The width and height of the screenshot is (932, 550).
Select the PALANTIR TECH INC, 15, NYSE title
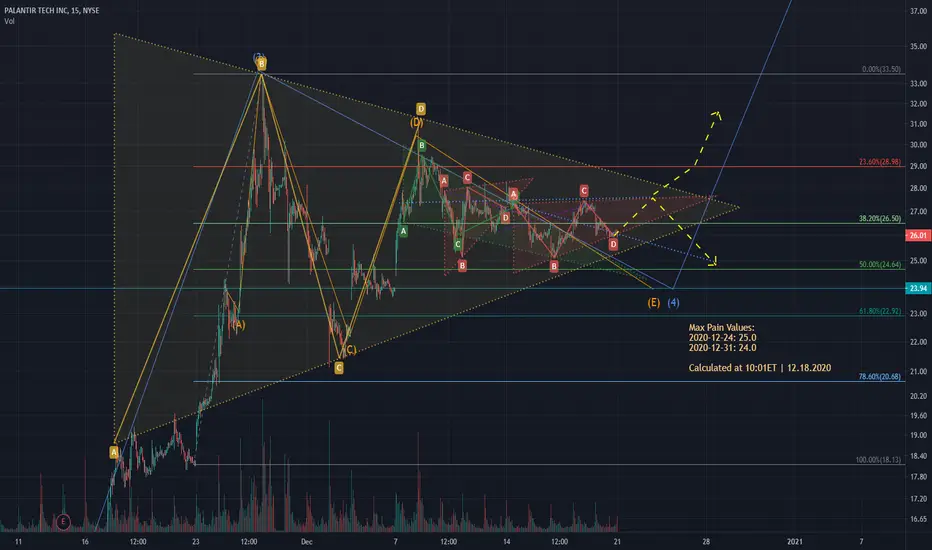(52, 11)
